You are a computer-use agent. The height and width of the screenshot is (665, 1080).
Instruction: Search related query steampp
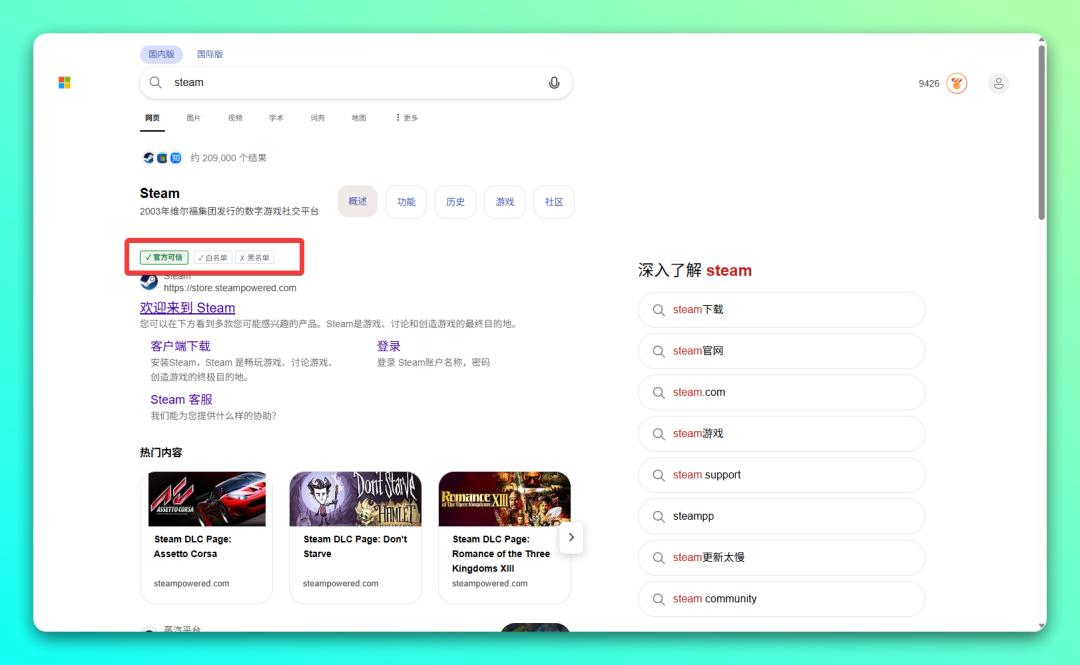tap(781, 517)
